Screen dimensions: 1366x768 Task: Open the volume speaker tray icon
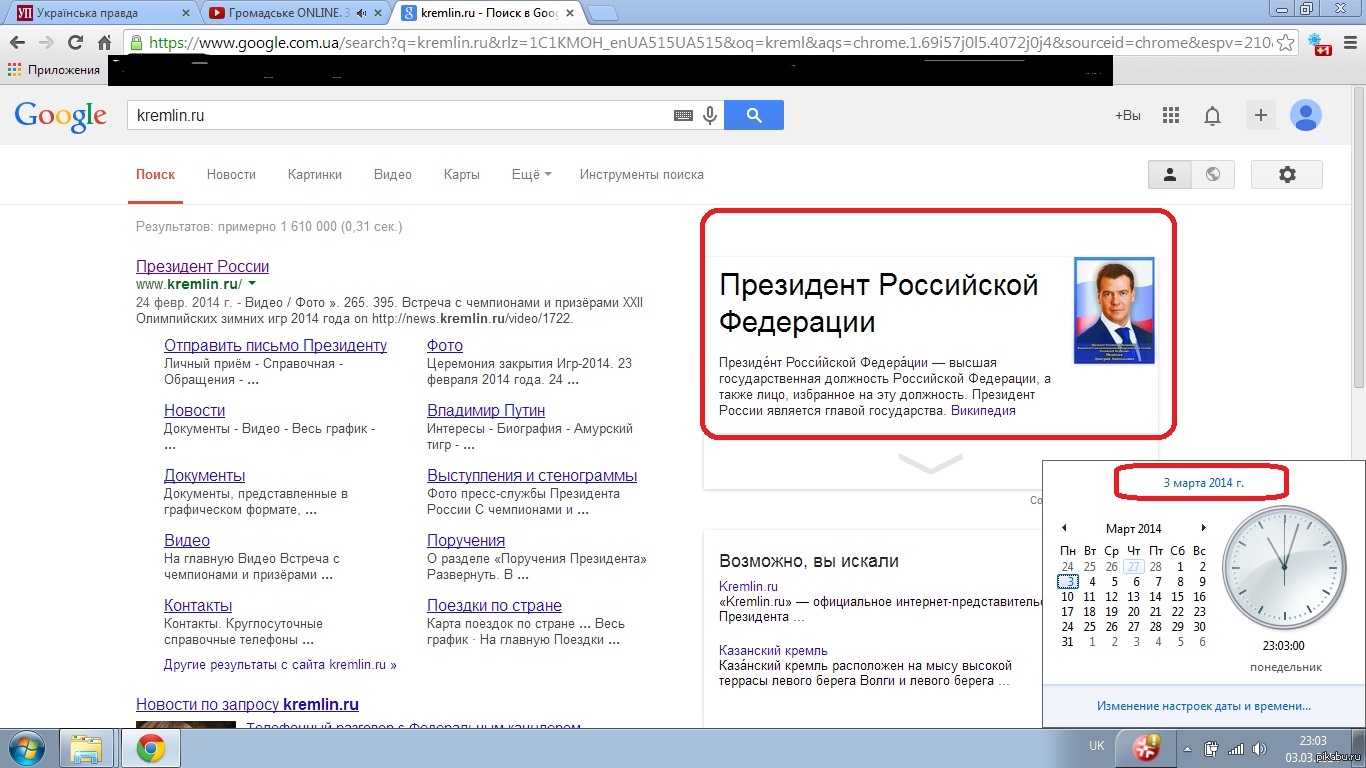1258,748
